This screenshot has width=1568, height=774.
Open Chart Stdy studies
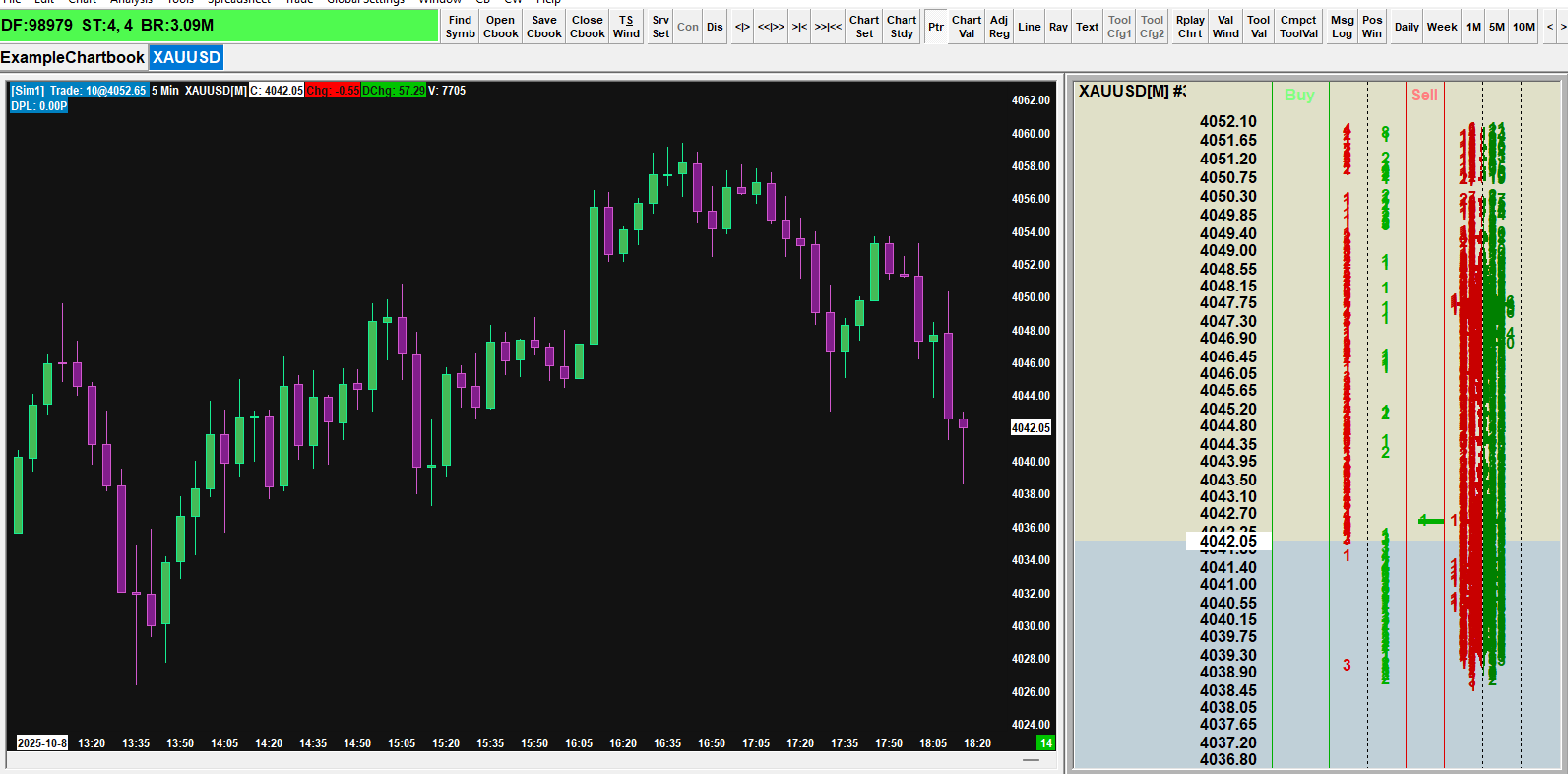[902, 27]
